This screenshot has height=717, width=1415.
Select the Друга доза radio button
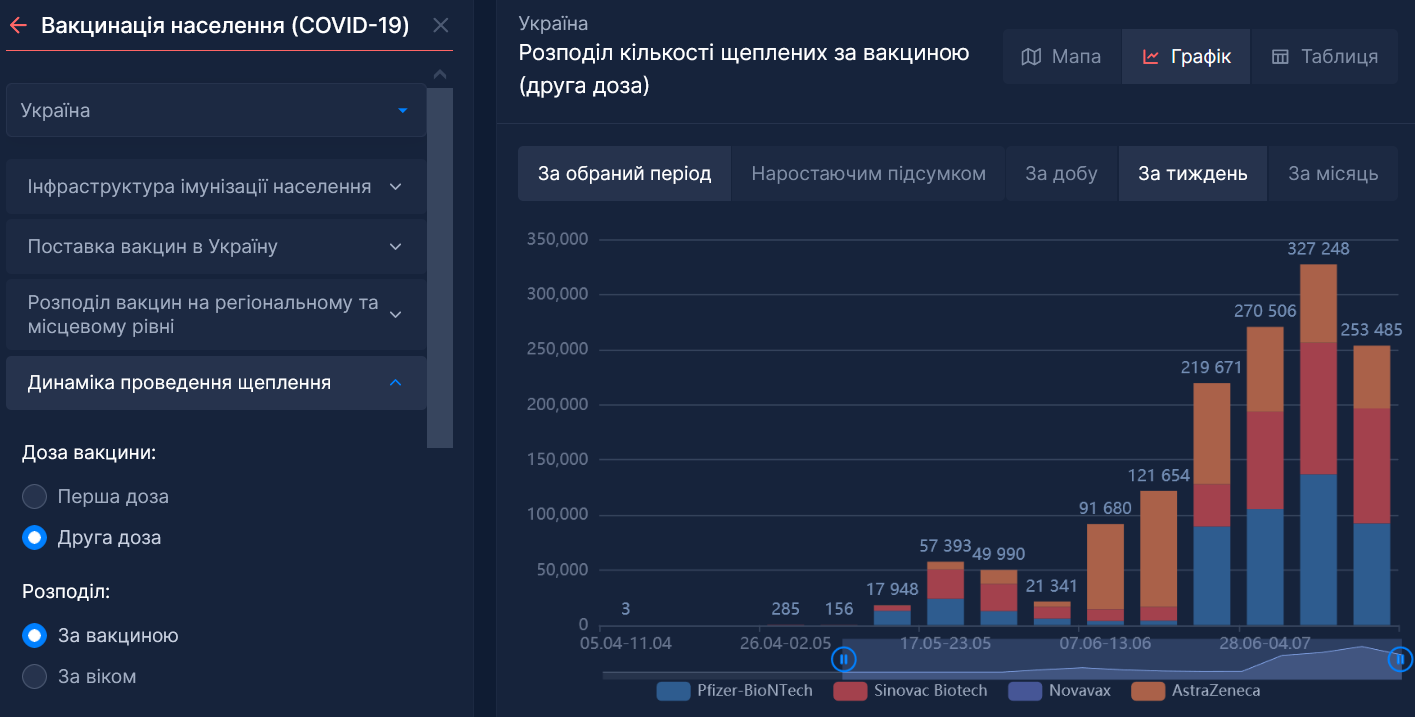(35, 538)
